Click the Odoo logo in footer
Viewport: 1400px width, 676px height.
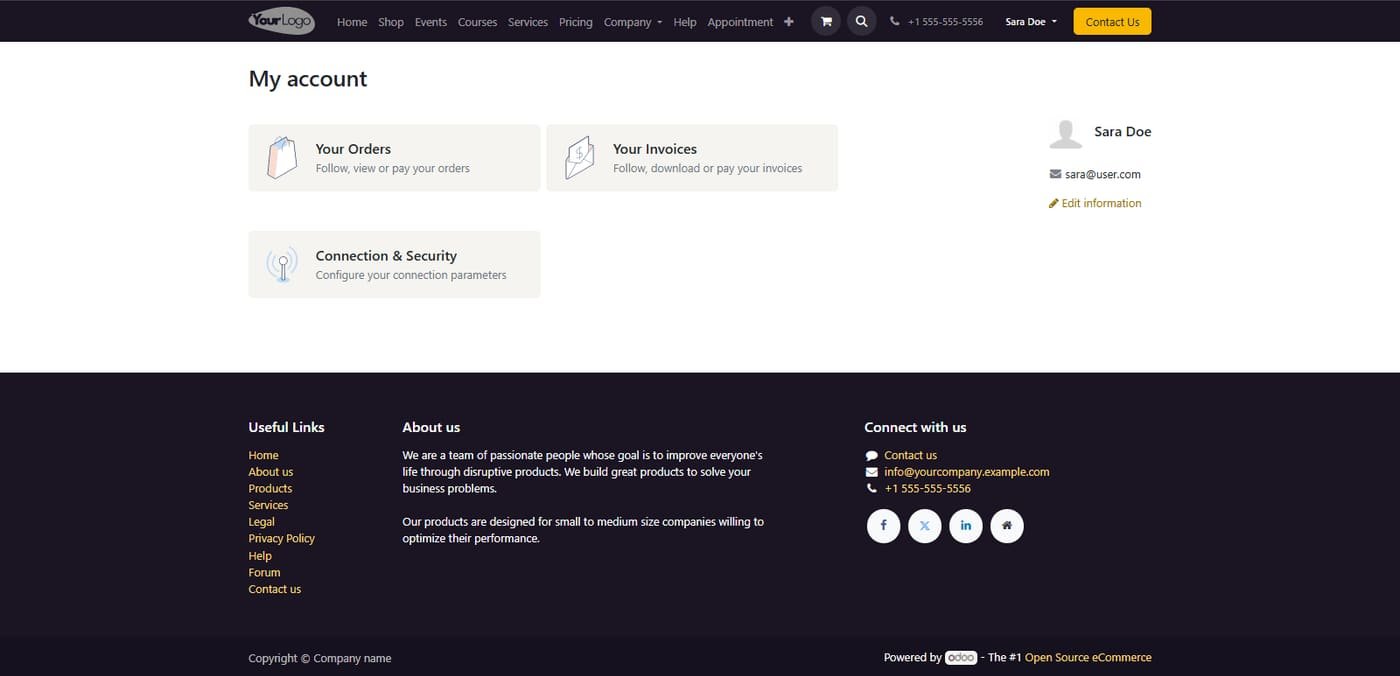pyautogui.click(x=961, y=658)
